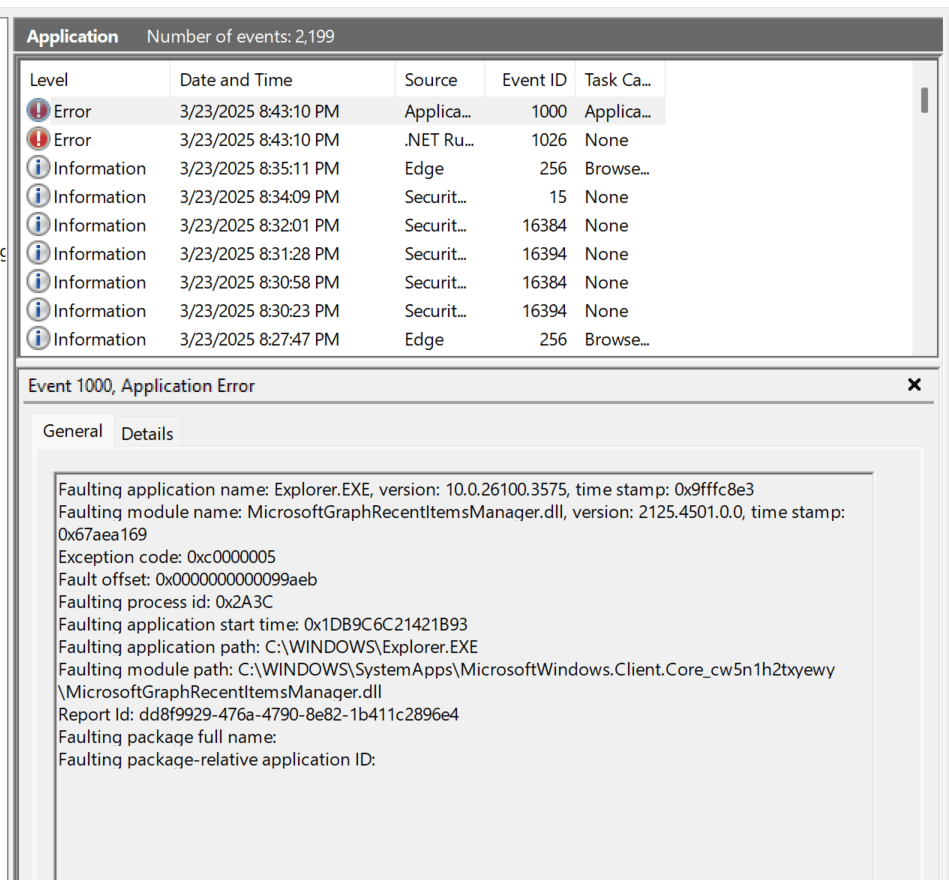Image resolution: width=949 pixels, height=880 pixels.
Task: Click info icon of 8:30:58 PM row
Action: pos(38,281)
